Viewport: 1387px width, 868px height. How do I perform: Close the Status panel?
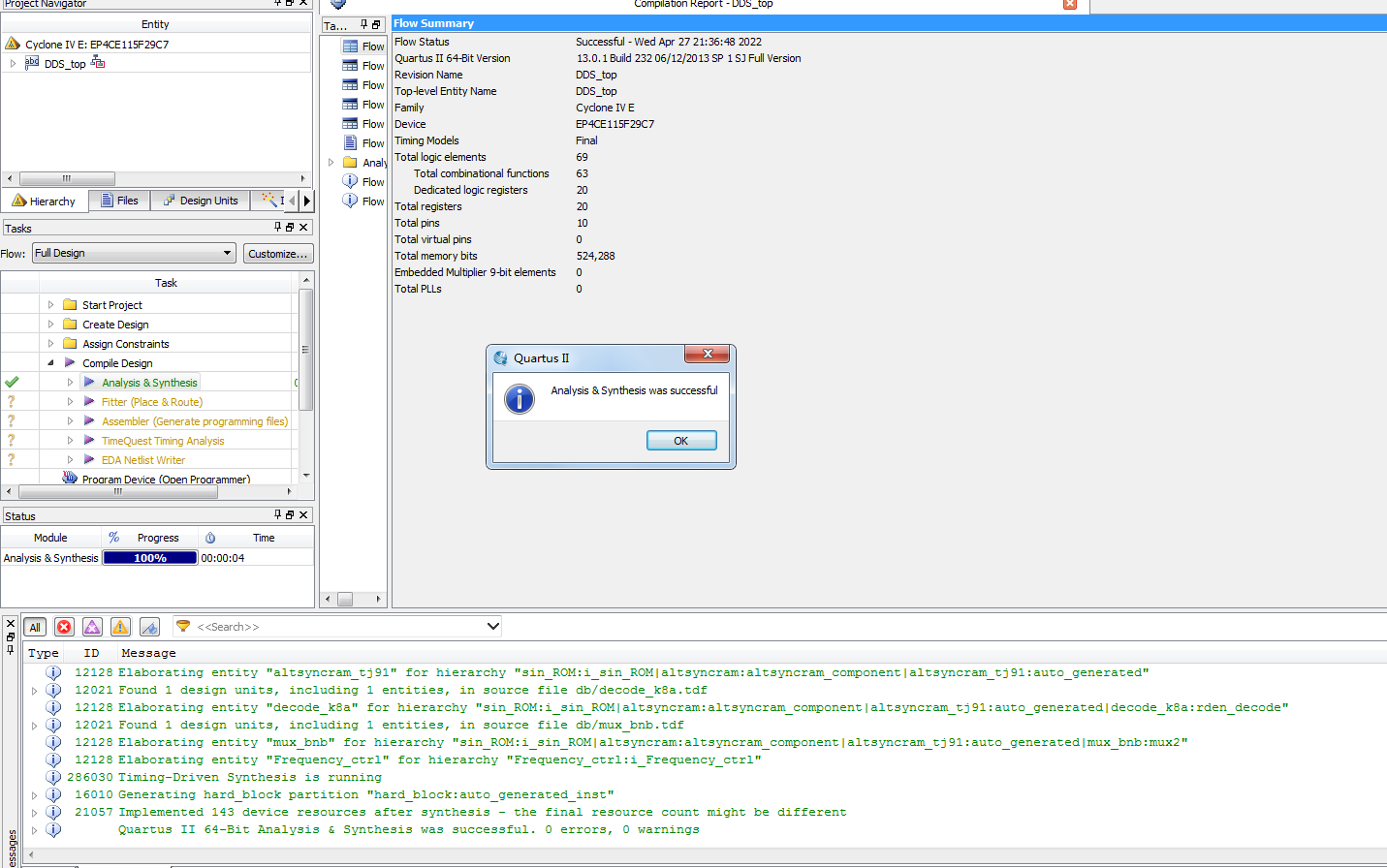point(303,514)
